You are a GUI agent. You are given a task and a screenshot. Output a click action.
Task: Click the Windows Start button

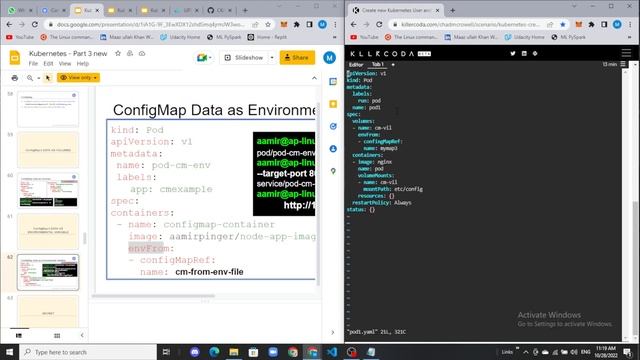tap(9, 352)
